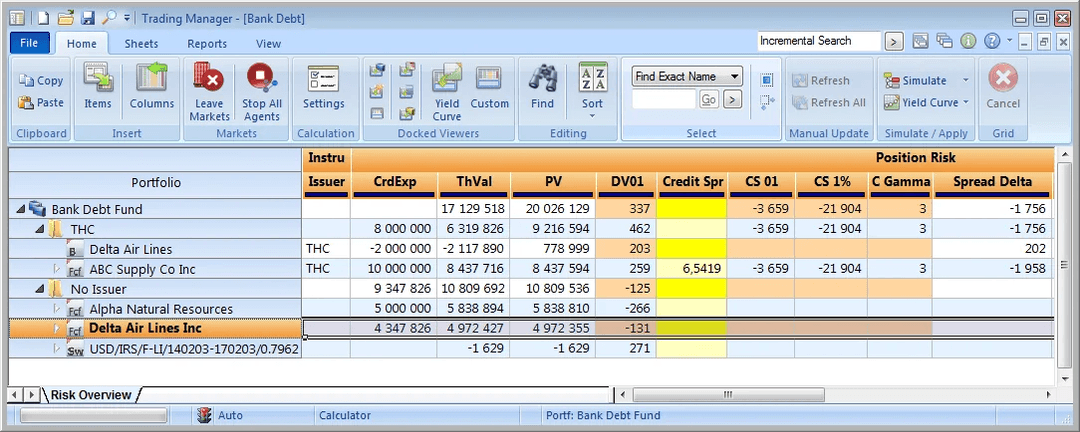
Task: Open the Sort dropdown menu
Action: (x=592, y=115)
